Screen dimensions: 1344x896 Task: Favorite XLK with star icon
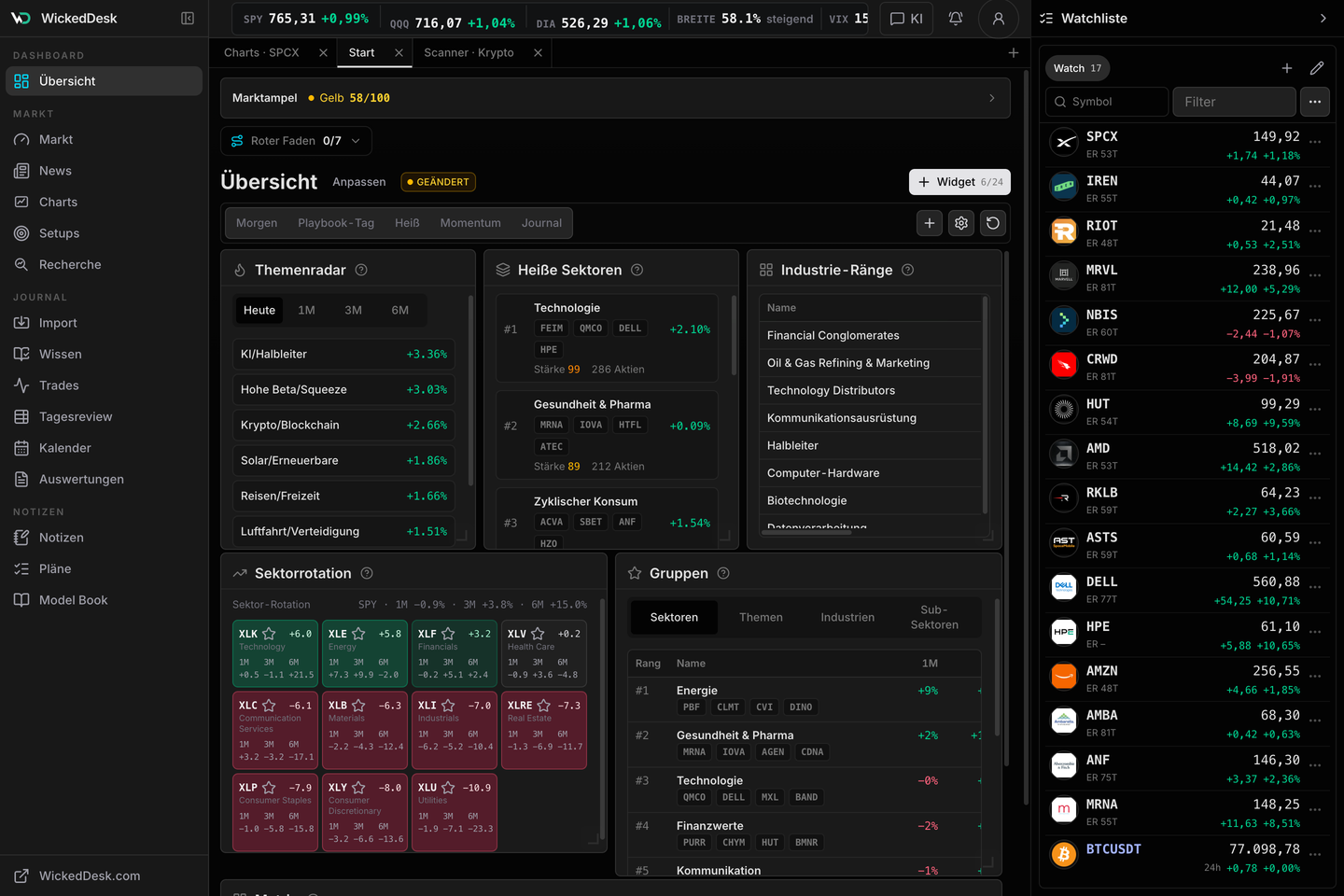click(x=270, y=634)
